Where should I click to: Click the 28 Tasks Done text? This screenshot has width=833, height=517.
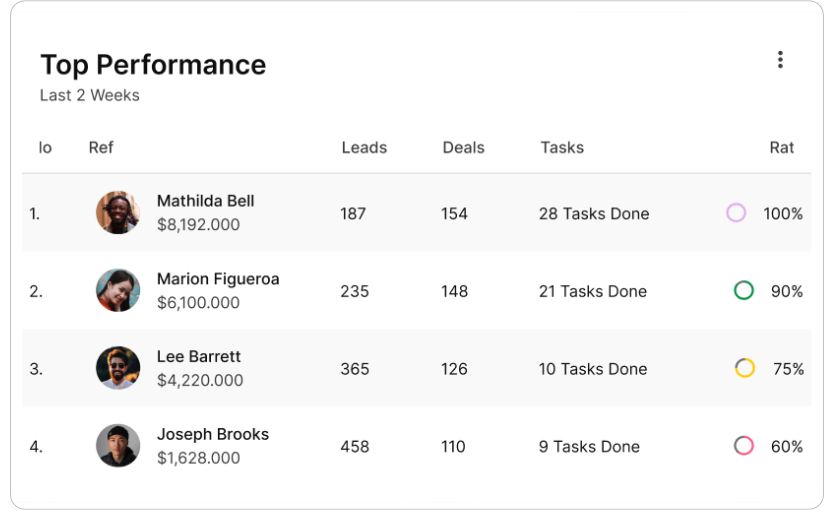tap(594, 214)
